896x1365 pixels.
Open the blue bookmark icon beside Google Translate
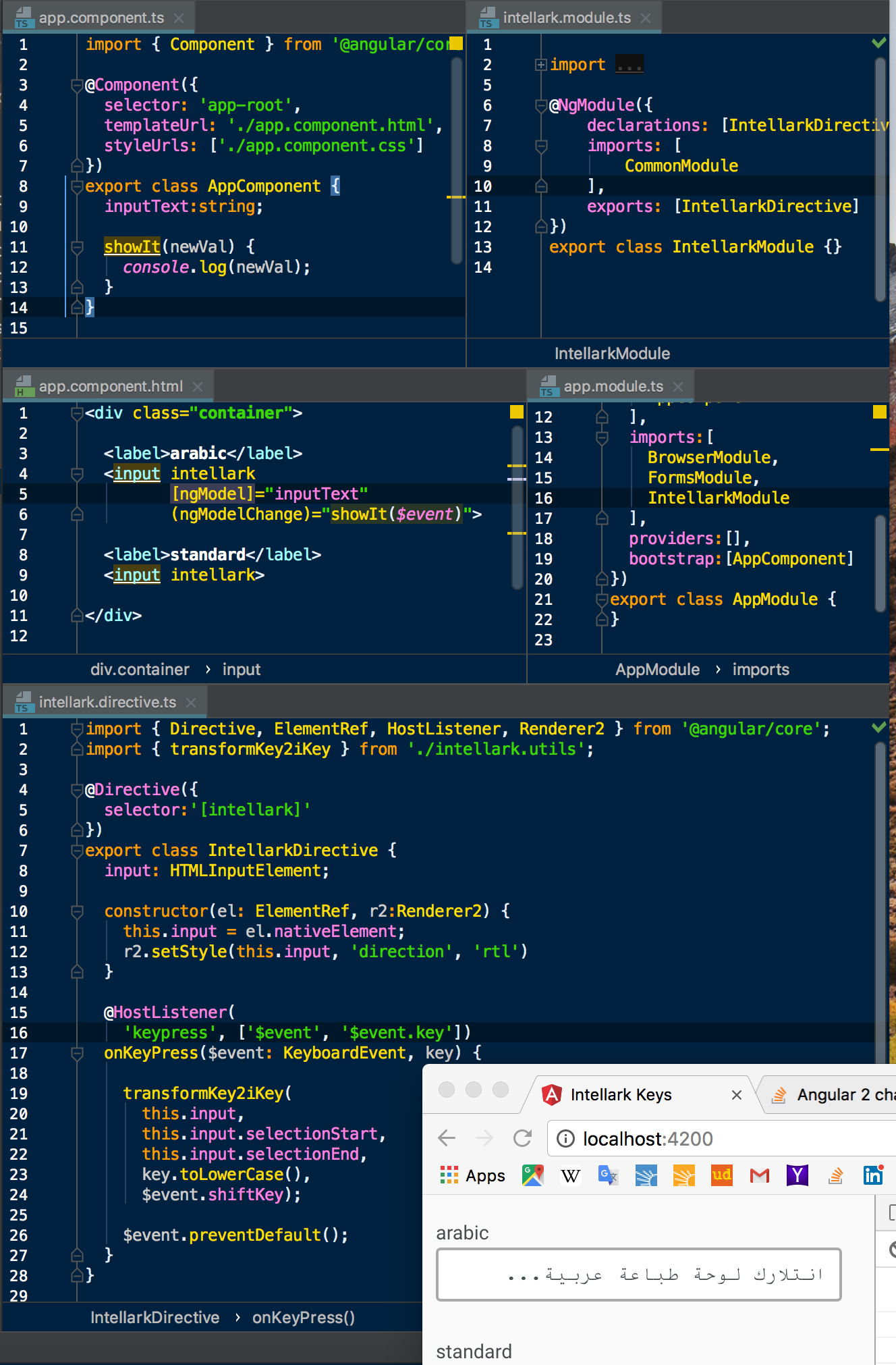click(646, 1175)
